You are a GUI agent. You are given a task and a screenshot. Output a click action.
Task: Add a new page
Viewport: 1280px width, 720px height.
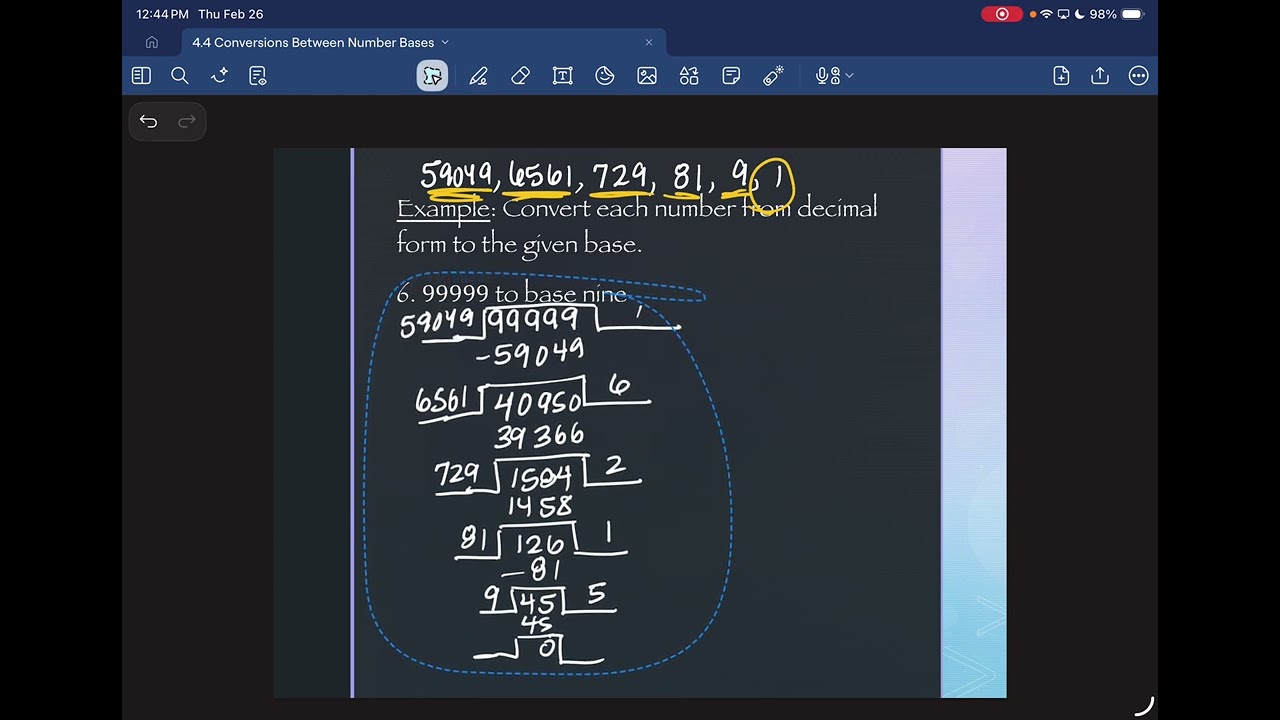click(1061, 76)
